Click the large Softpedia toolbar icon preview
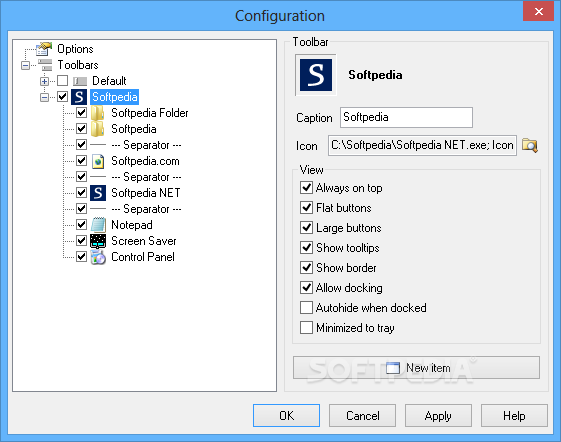561x442 pixels. [x=316, y=75]
